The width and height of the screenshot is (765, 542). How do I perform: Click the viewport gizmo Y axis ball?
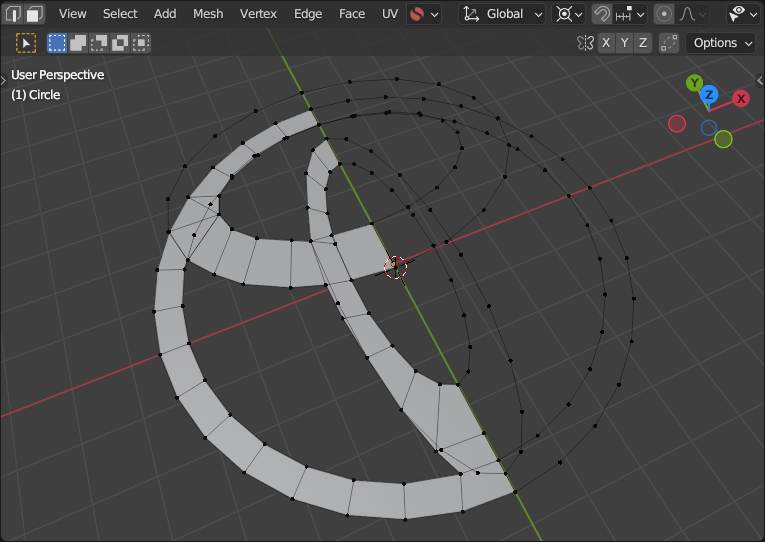click(694, 83)
